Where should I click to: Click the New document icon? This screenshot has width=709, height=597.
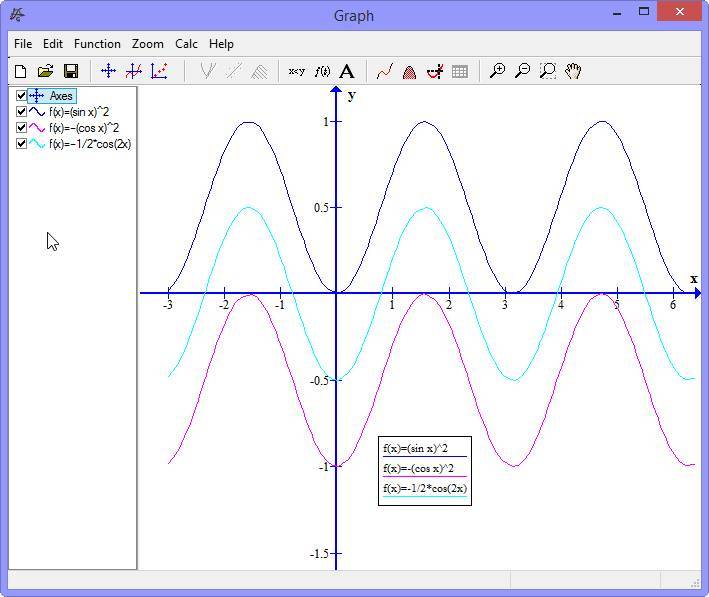pos(20,71)
